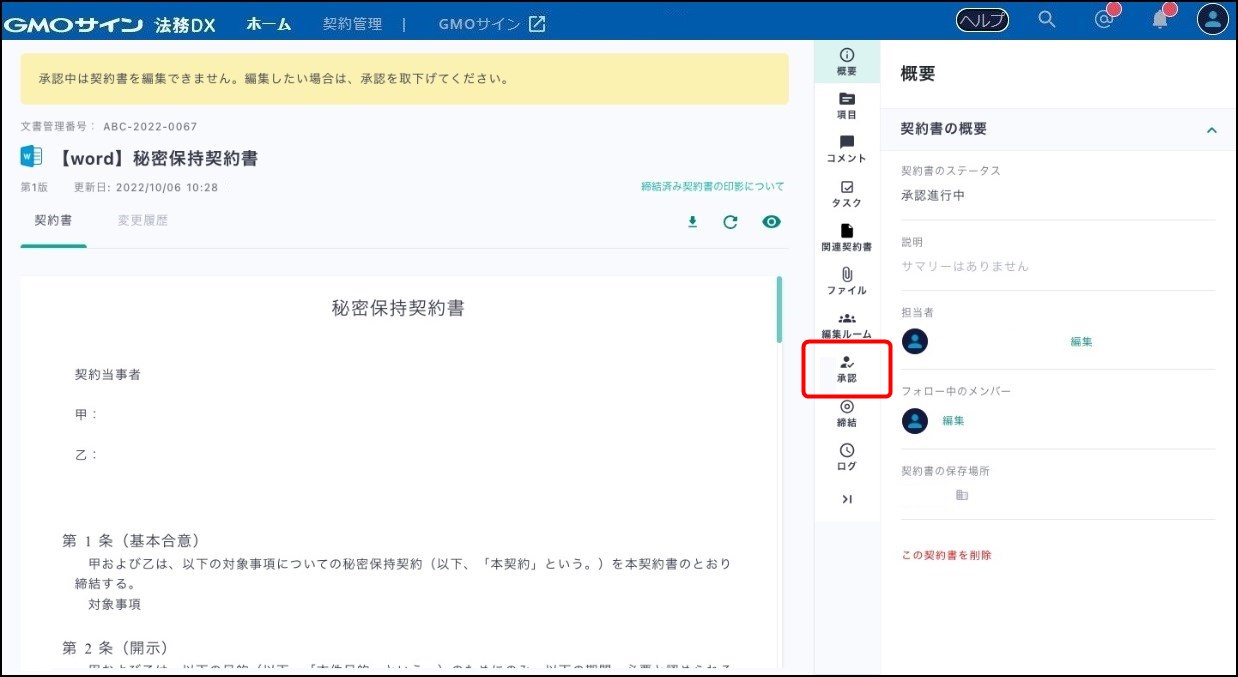
Task: Collapse the right sidebar panel
Action: coord(846,499)
